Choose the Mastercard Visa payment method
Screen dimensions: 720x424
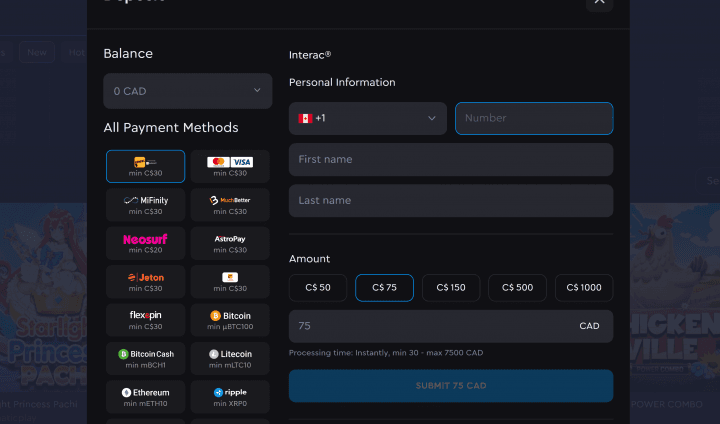click(x=230, y=166)
